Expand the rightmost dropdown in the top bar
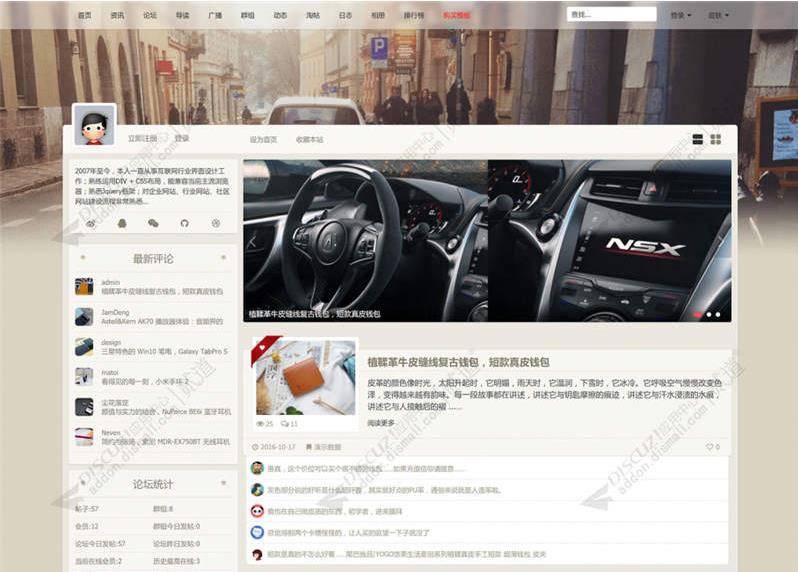 coord(718,16)
